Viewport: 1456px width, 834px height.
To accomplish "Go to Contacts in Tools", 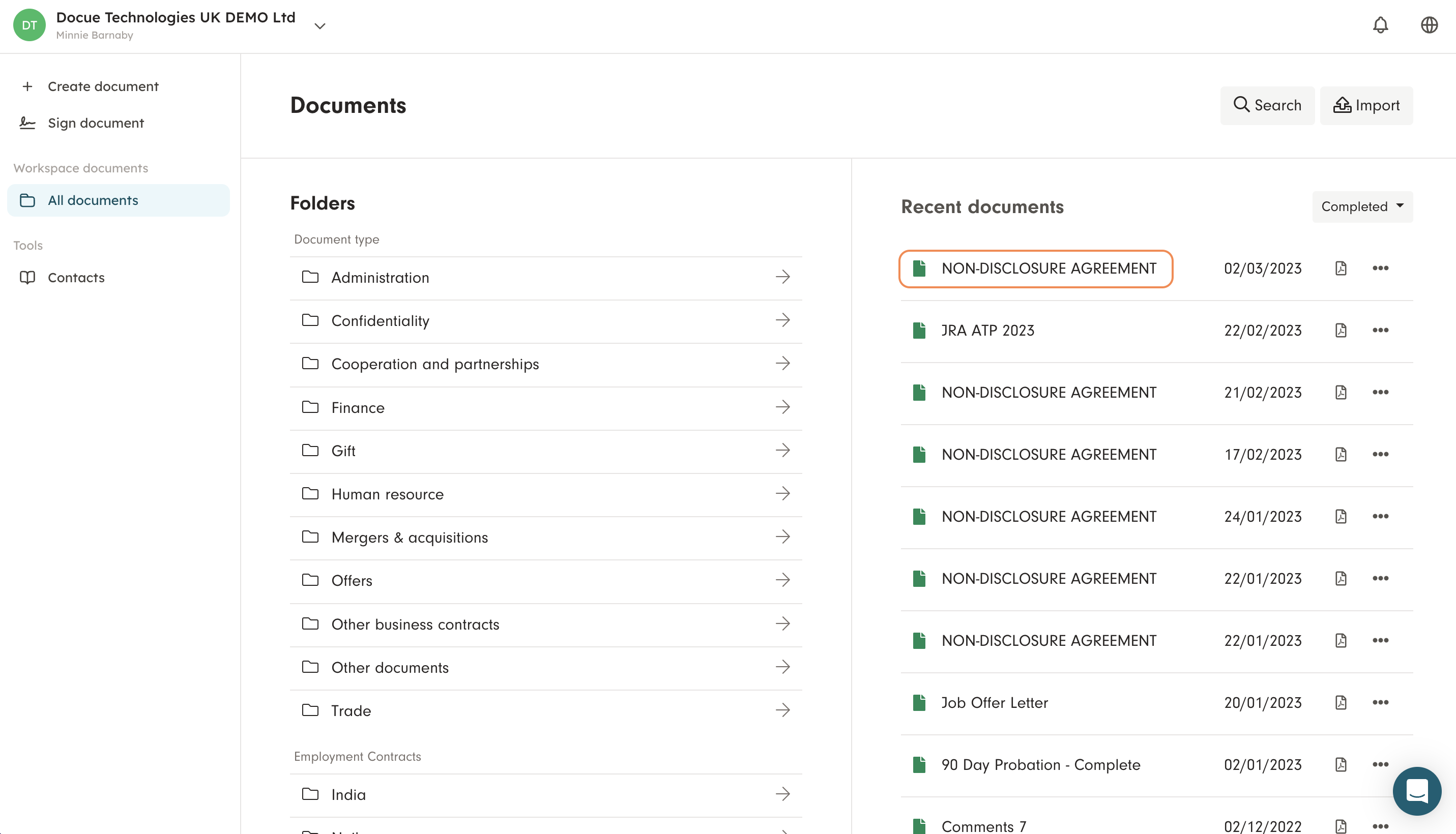I will [x=76, y=278].
